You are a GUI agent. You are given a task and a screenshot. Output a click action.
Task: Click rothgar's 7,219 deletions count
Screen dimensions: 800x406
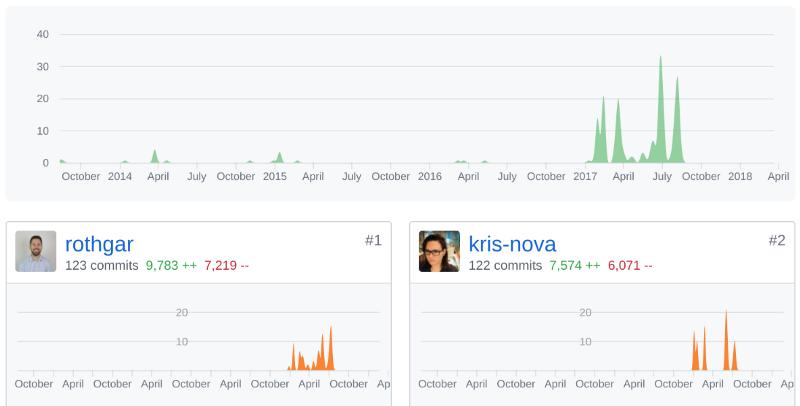tap(226, 266)
